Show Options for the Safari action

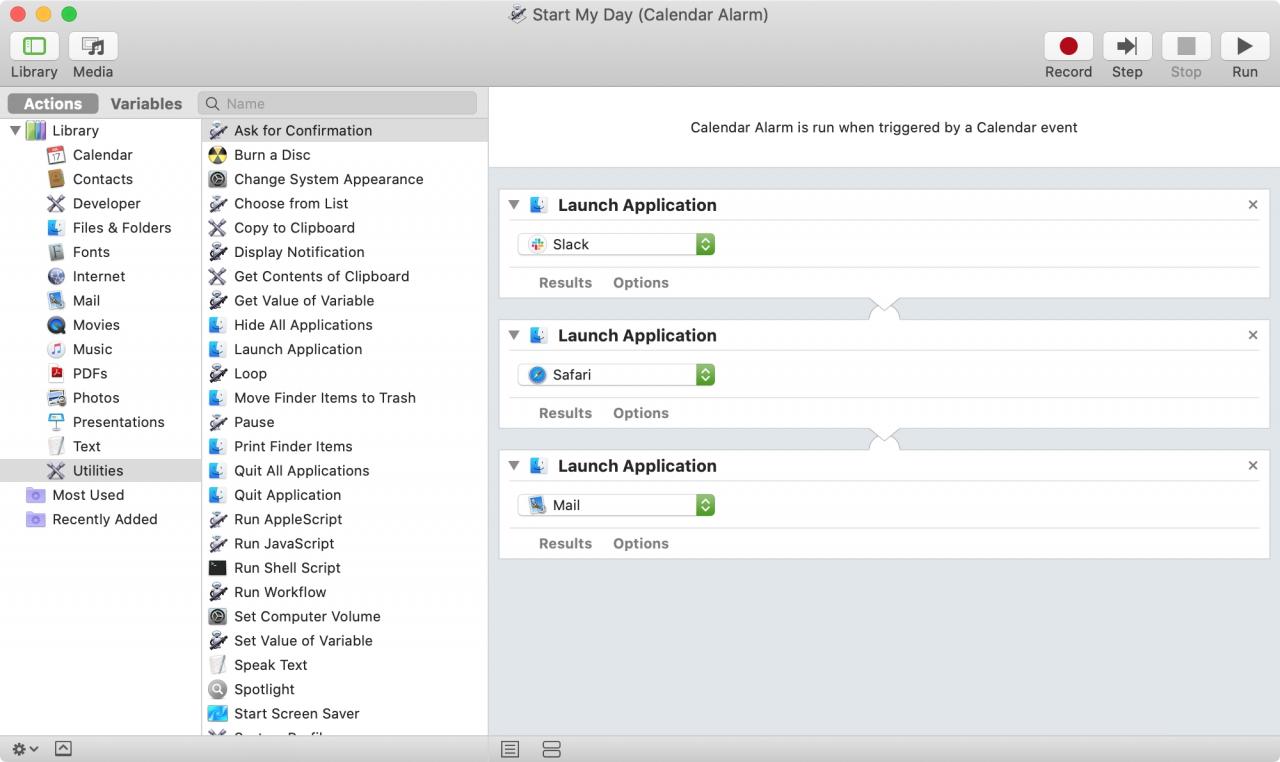click(641, 413)
